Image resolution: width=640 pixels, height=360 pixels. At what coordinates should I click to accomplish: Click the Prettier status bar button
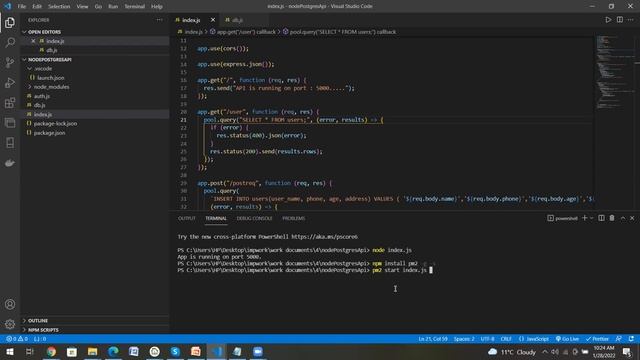pyautogui.click(x=597, y=339)
